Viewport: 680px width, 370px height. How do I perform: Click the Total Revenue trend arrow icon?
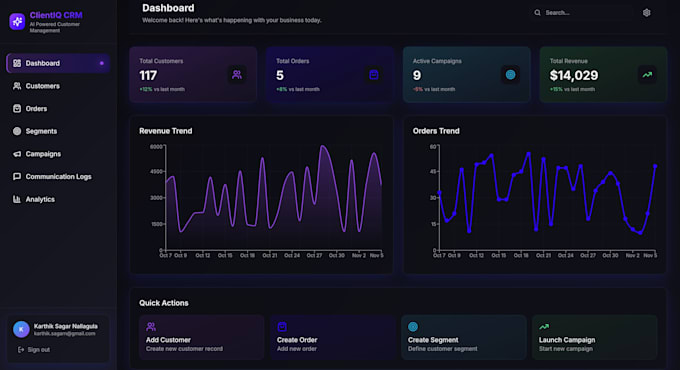[647, 75]
